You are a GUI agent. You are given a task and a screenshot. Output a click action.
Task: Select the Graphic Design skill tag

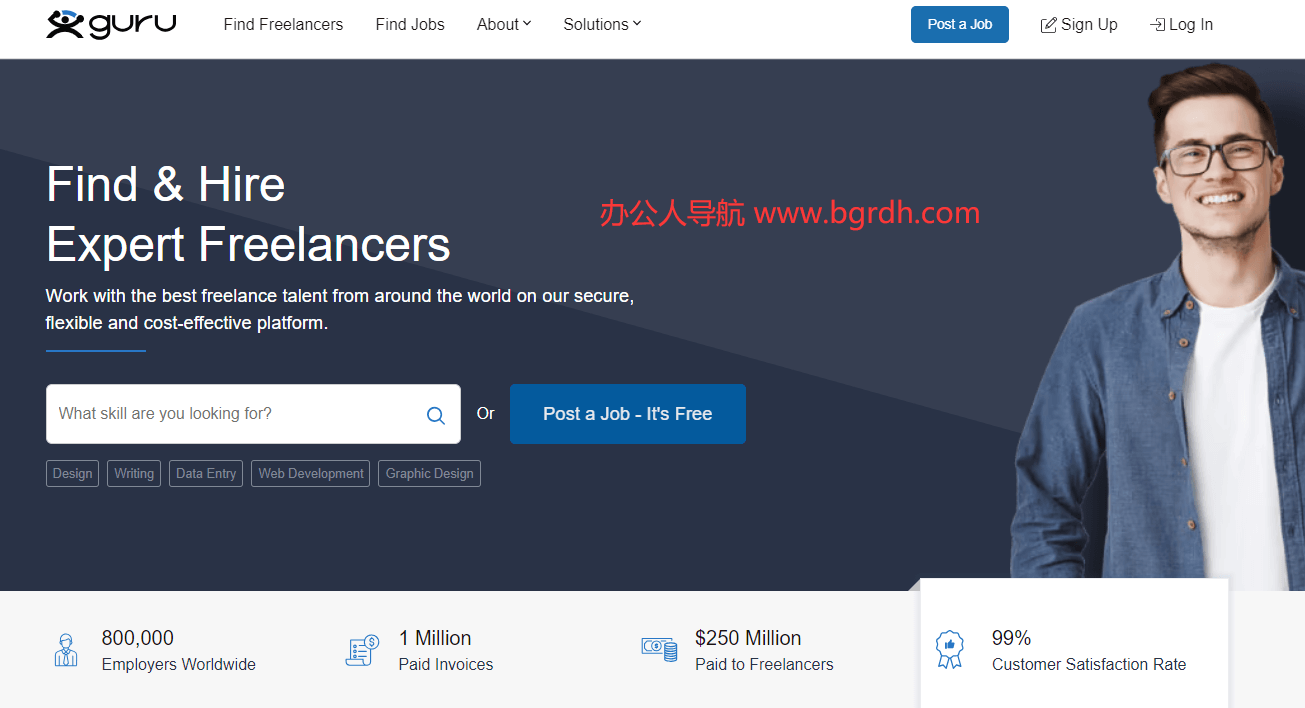429,474
